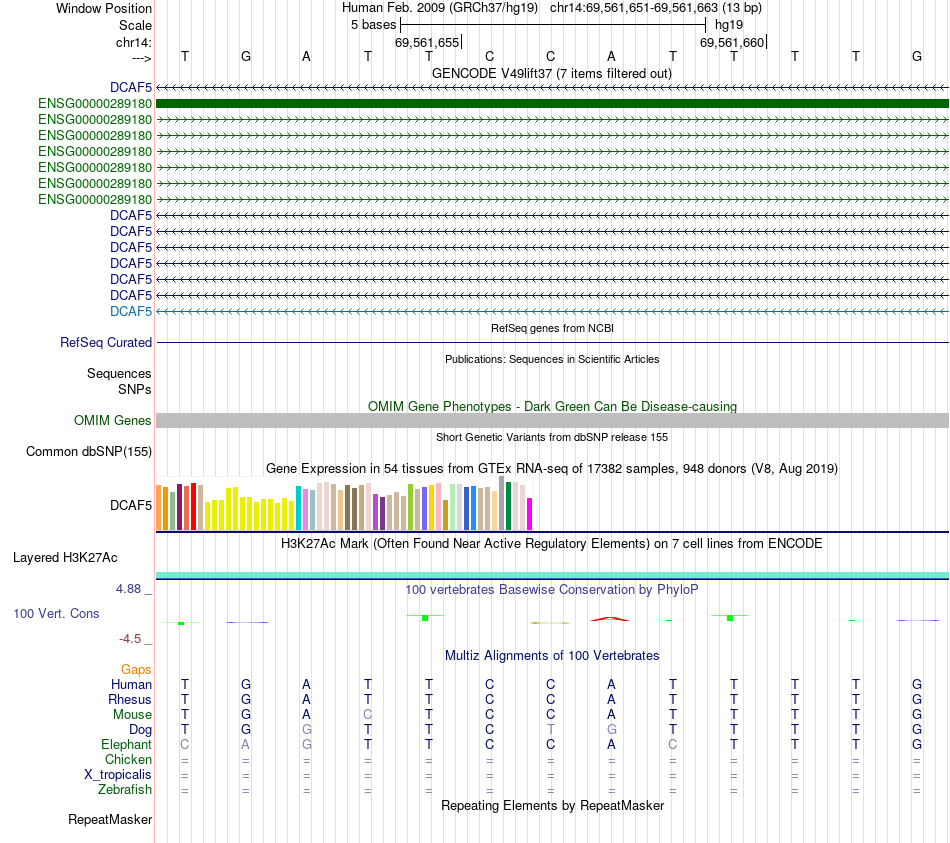Open the GTEx Gene Expression track title
Viewport: 950px width, 843px height.
pos(552,468)
